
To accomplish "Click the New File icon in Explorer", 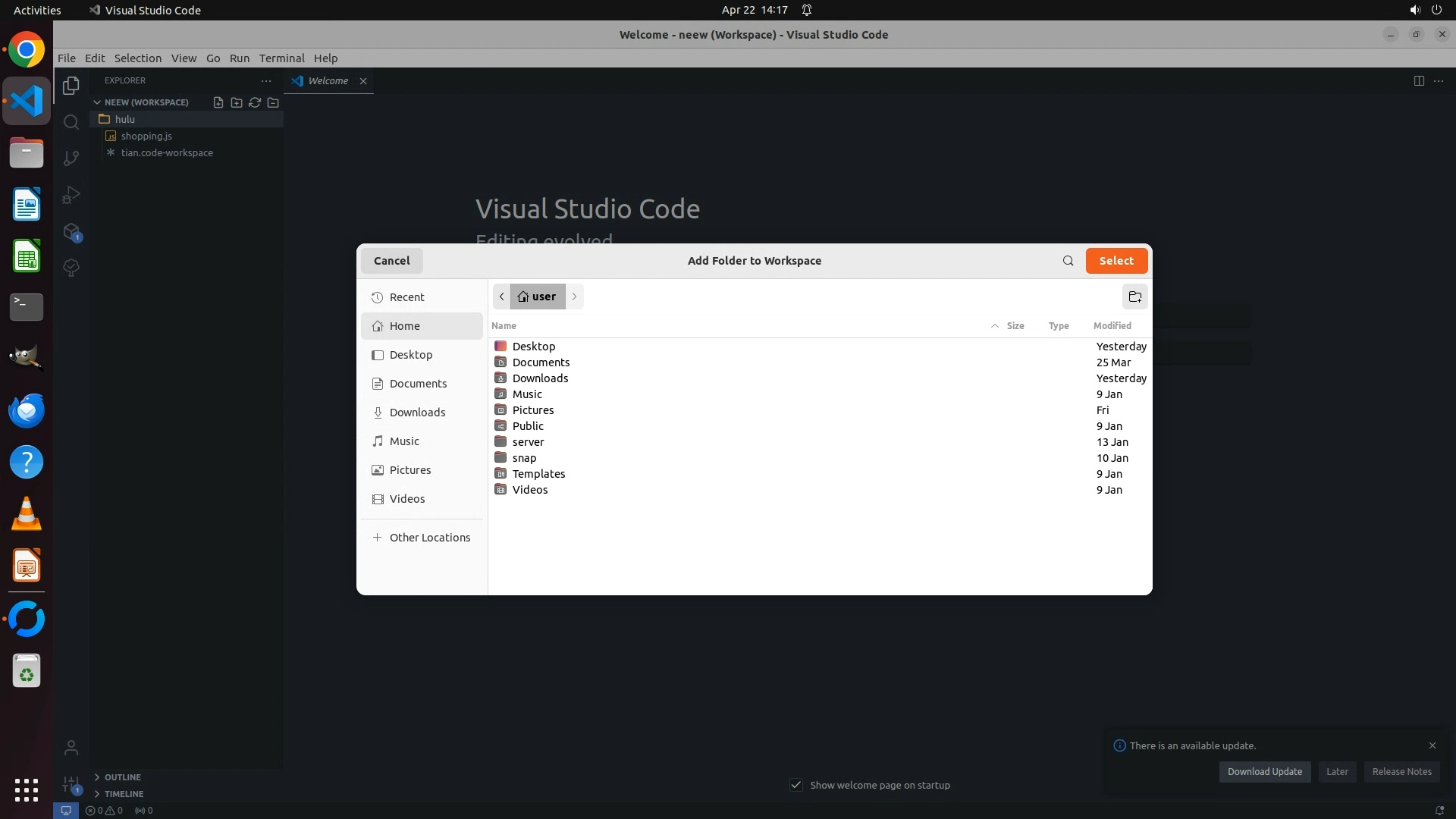I will tap(218, 102).
